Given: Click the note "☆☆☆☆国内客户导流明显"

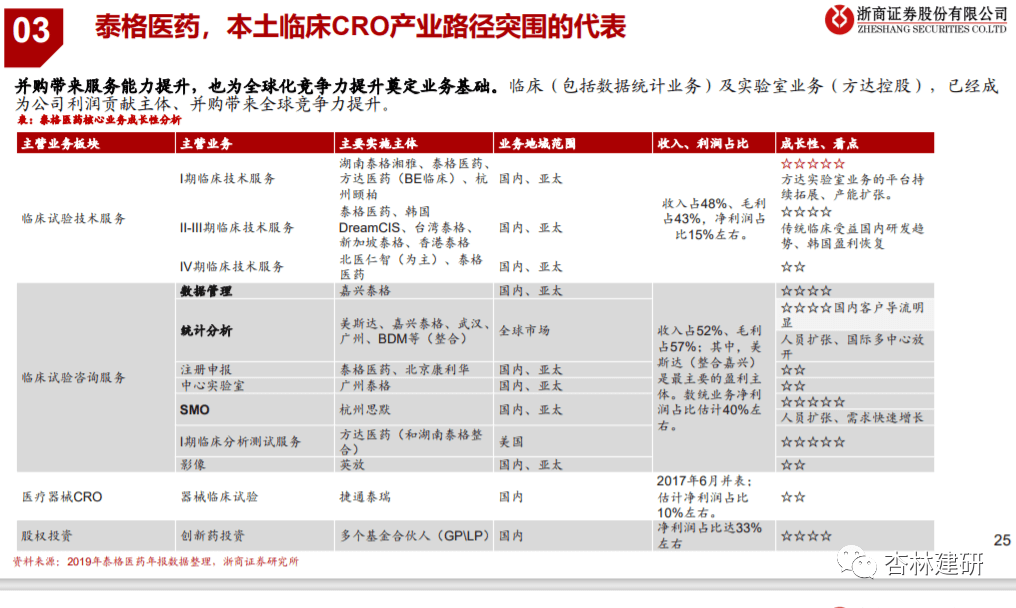Looking at the screenshot, I should point(852,314).
